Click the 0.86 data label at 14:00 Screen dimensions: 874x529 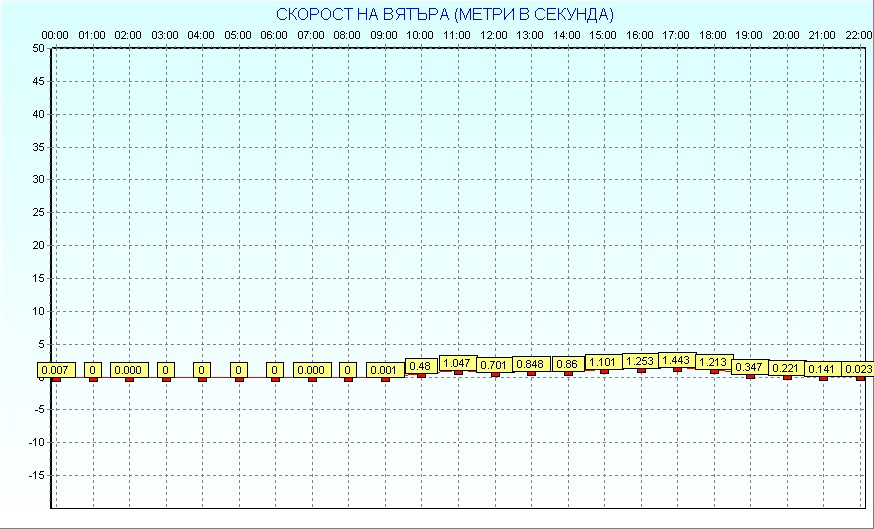point(567,364)
